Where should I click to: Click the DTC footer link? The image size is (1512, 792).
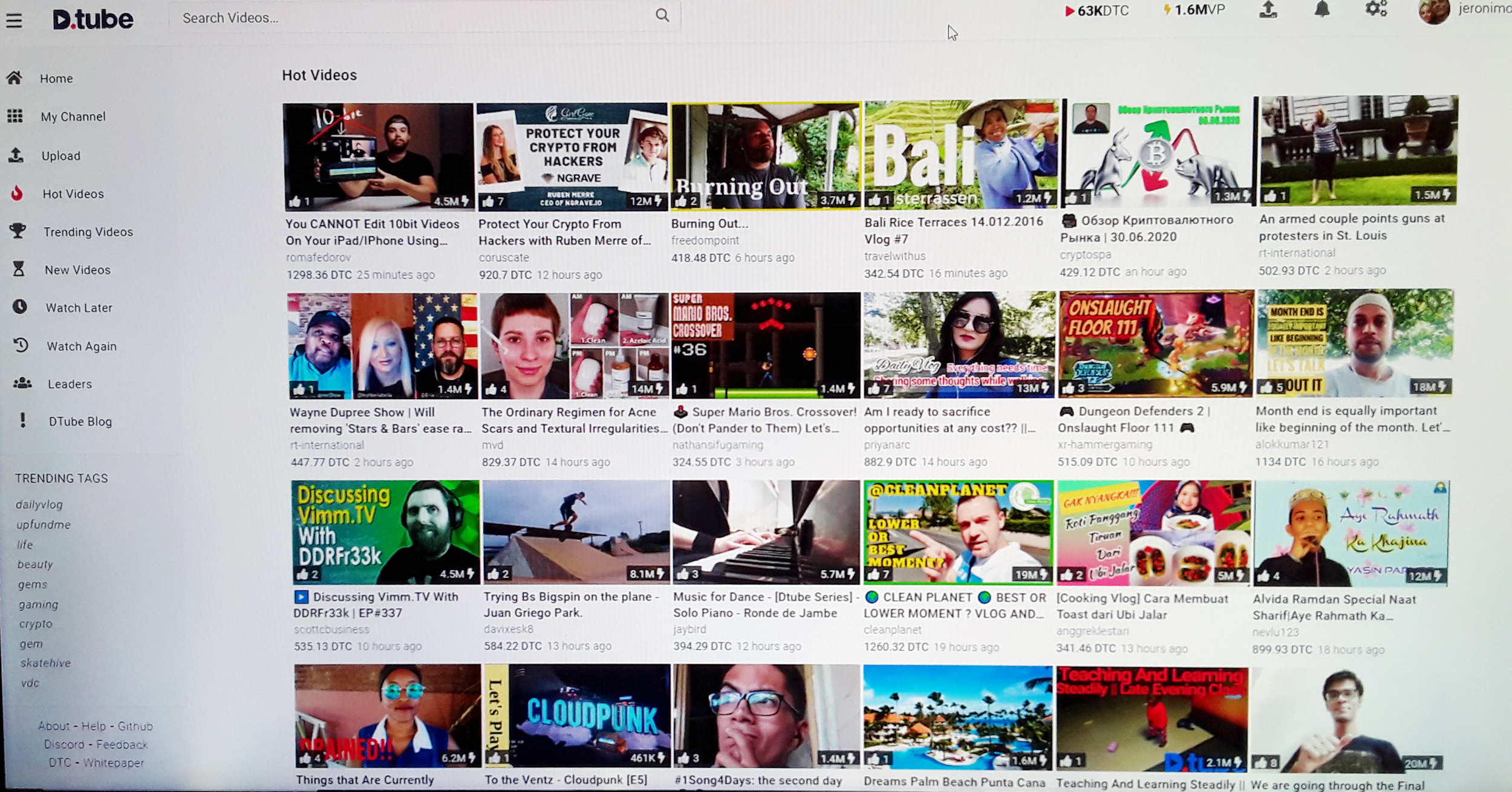(60, 762)
